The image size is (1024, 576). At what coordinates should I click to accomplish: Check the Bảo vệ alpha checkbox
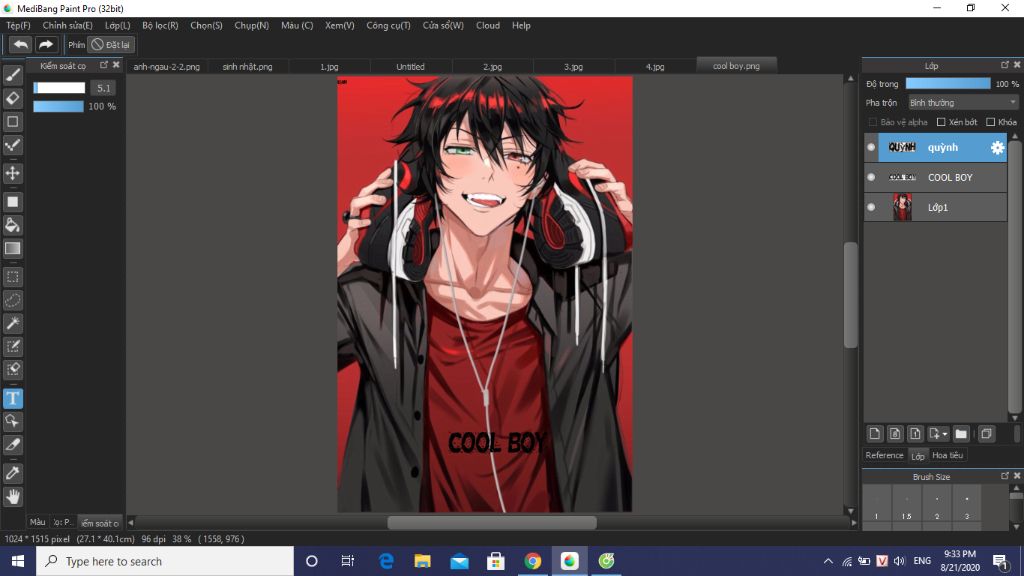[x=872, y=122]
